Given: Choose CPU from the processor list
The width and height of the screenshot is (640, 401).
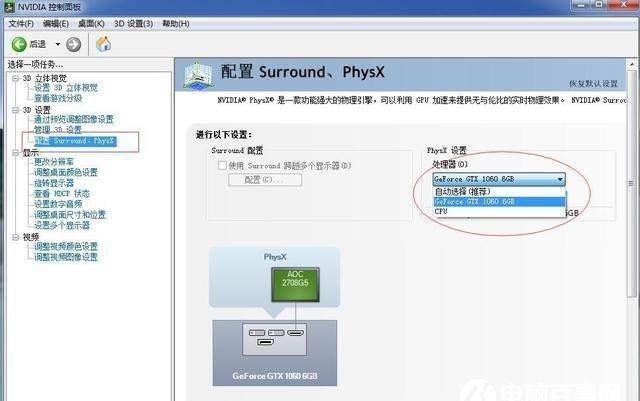Looking at the screenshot, I should pyautogui.click(x=499, y=212).
